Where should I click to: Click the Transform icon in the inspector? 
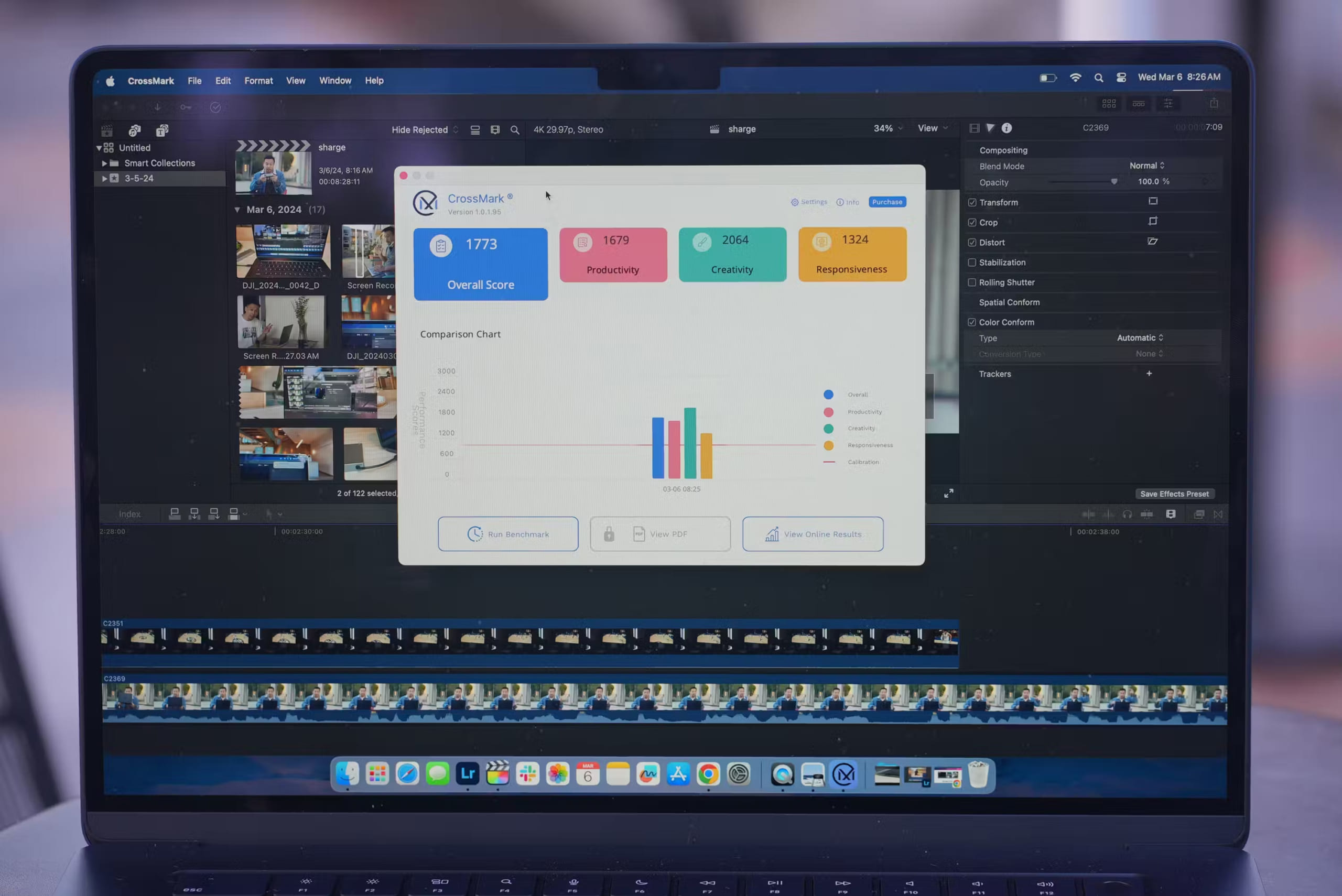pyautogui.click(x=1153, y=202)
